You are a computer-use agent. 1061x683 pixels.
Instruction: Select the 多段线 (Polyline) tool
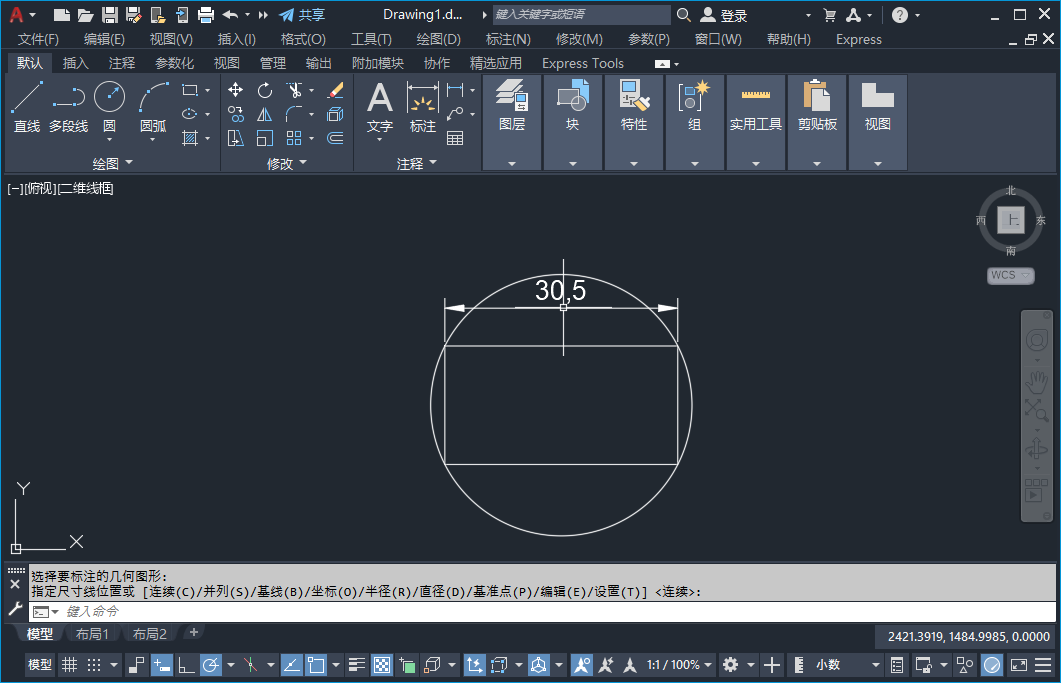pos(68,107)
